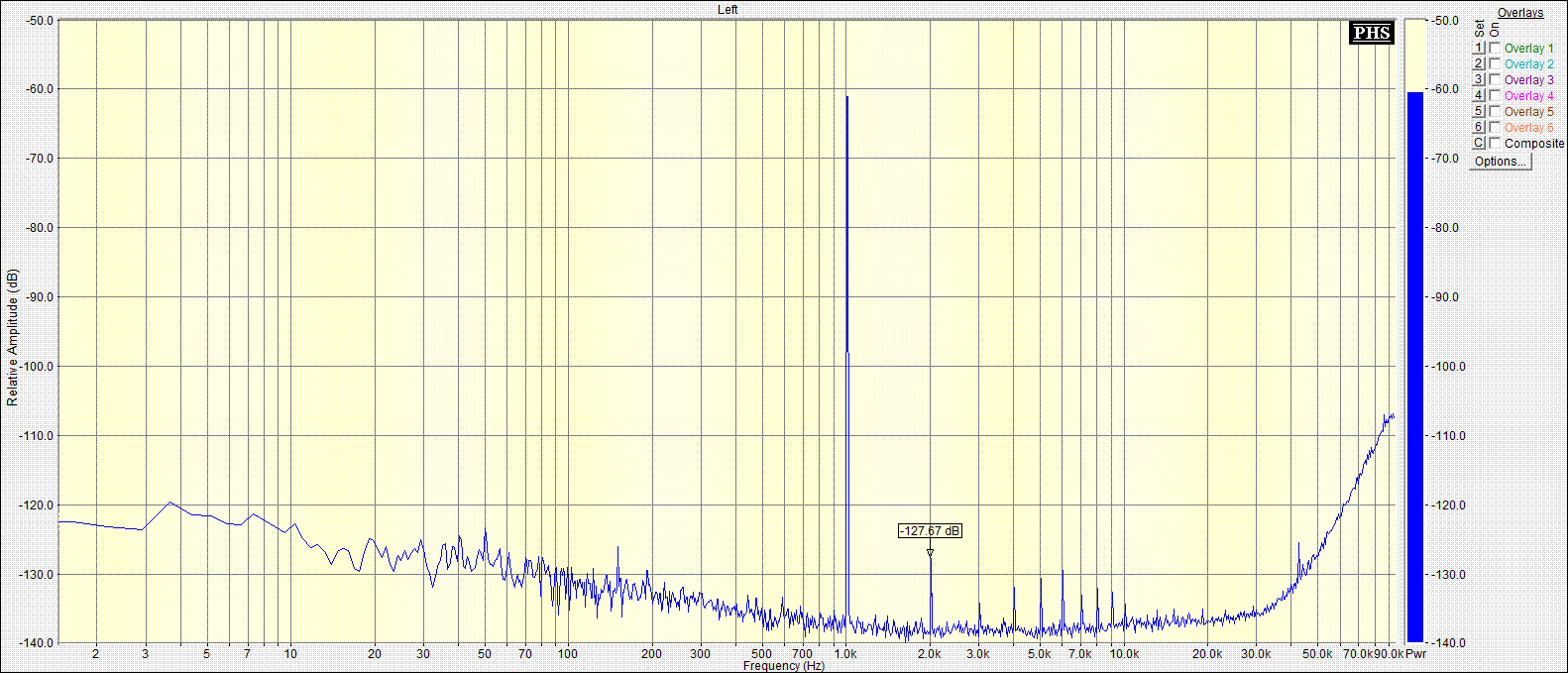Enable the Overlay 1 checkbox
1568x673 pixels.
coord(1495,48)
